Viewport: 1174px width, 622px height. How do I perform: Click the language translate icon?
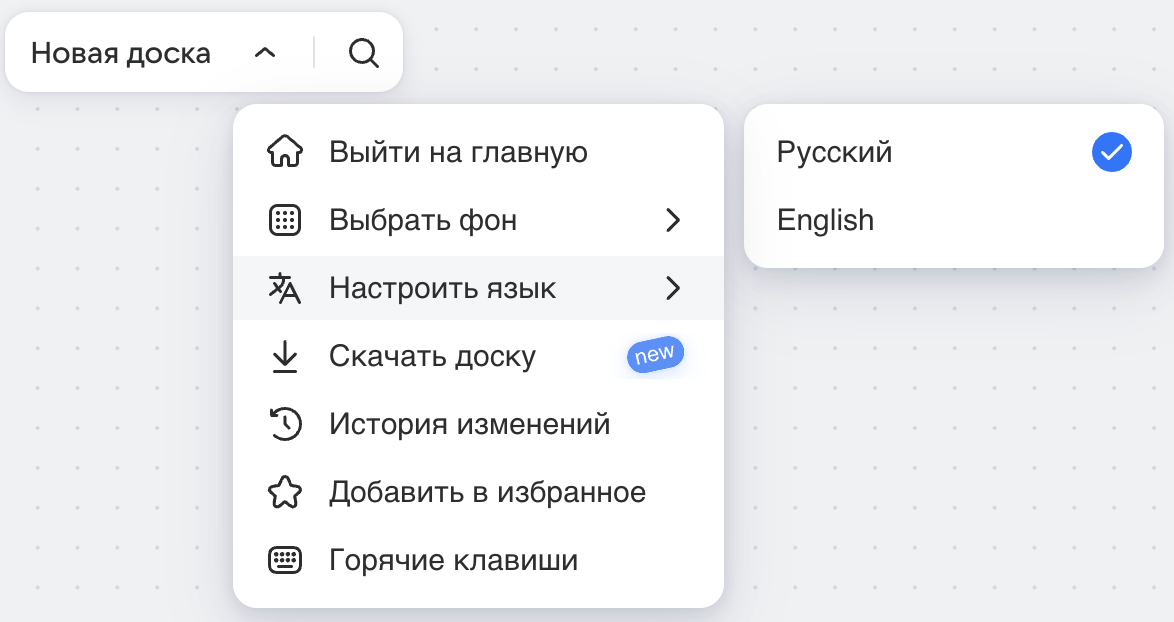(x=285, y=288)
